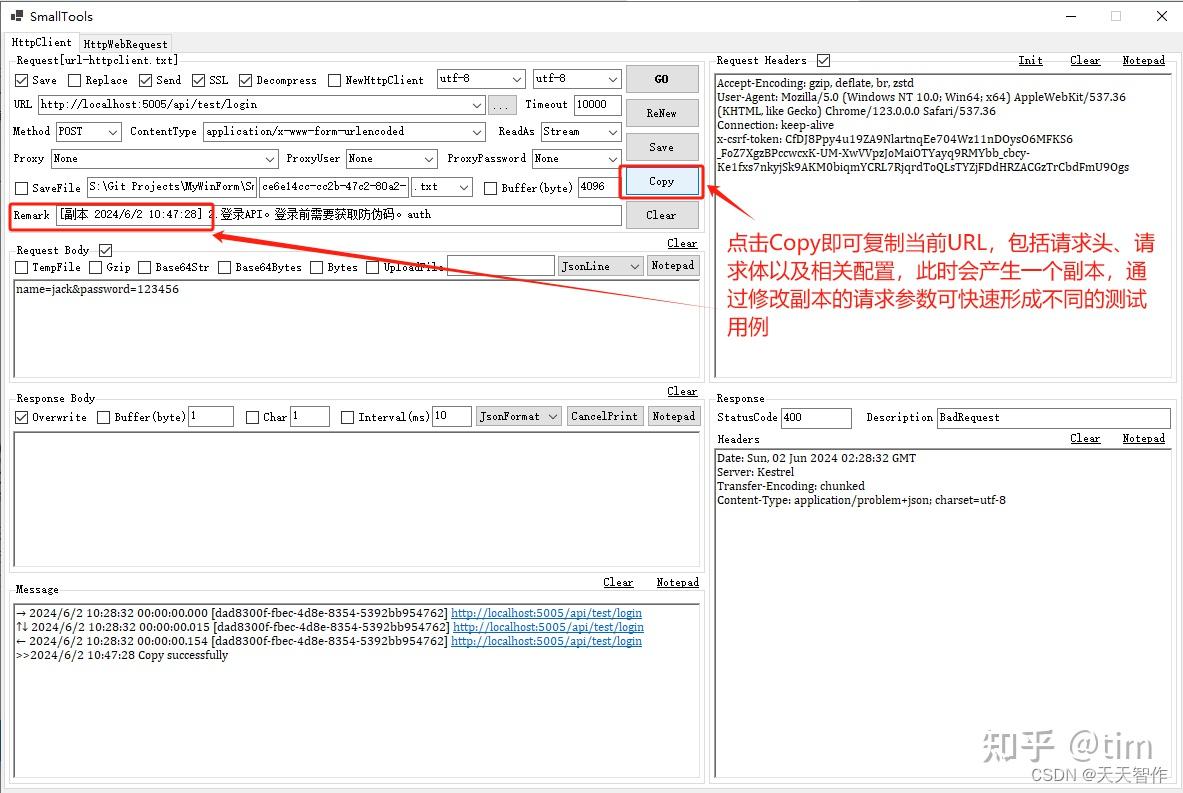Select the HttpClient tab
Viewport: 1183px width, 793px height.
tap(42, 42)
